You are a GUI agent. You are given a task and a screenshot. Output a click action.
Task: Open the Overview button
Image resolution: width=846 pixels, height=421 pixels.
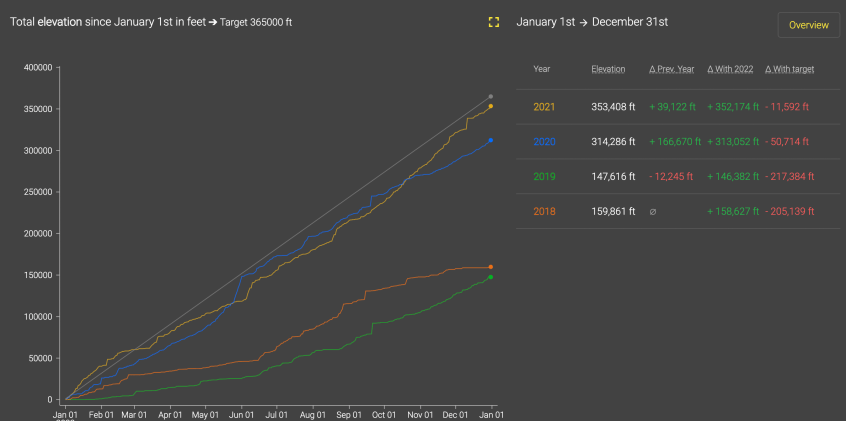pyautogui.click(x=808, y=25)
